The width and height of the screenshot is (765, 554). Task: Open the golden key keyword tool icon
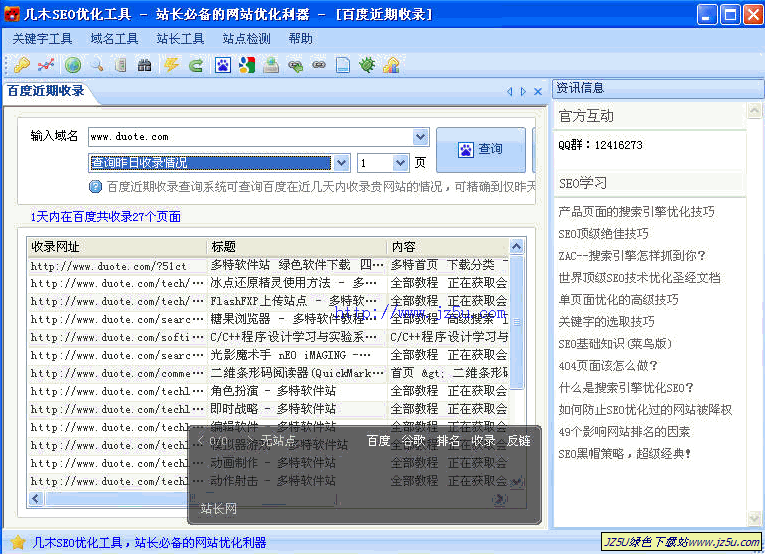[22, 65]
